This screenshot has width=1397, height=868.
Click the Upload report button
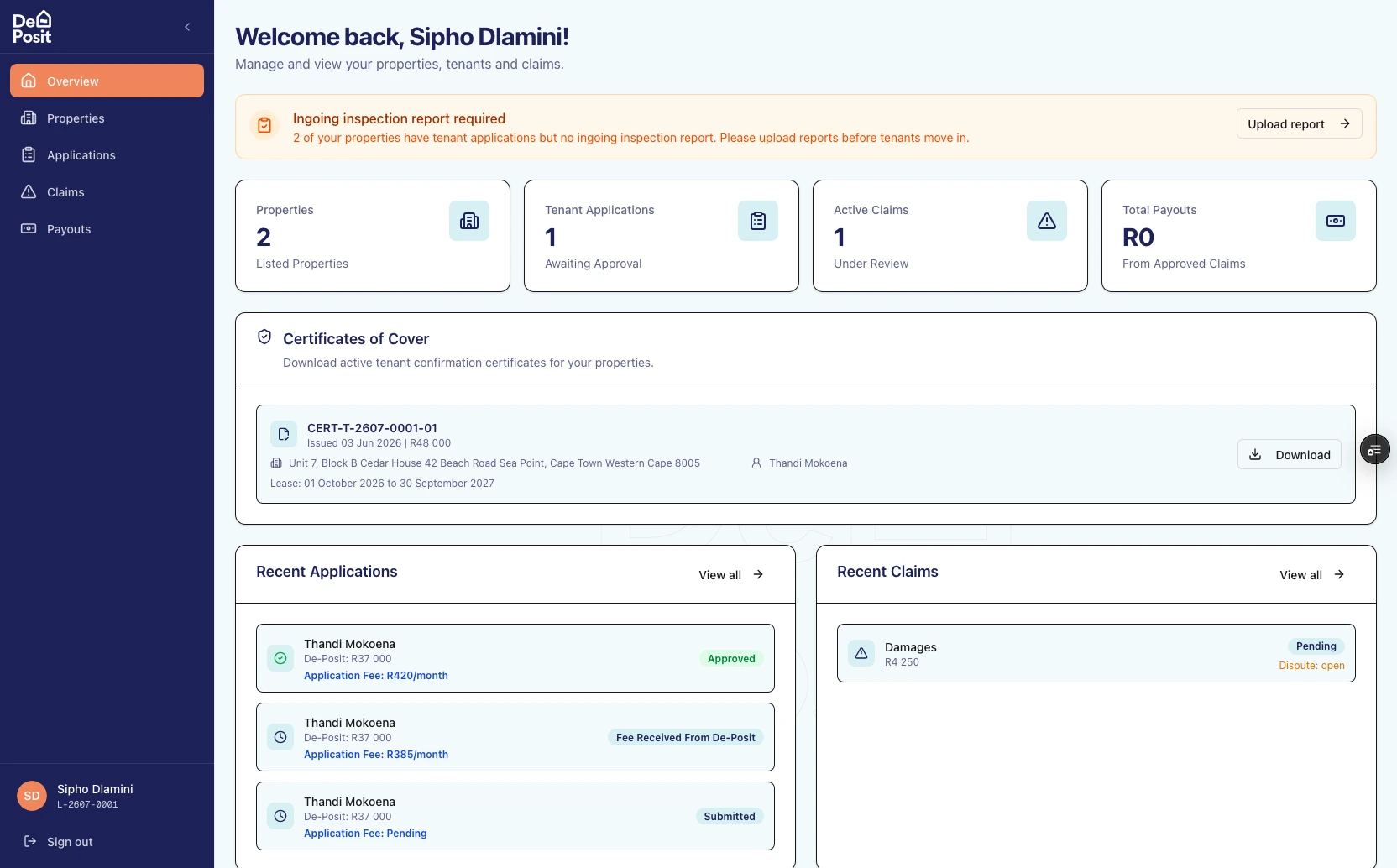(1299, 123)
